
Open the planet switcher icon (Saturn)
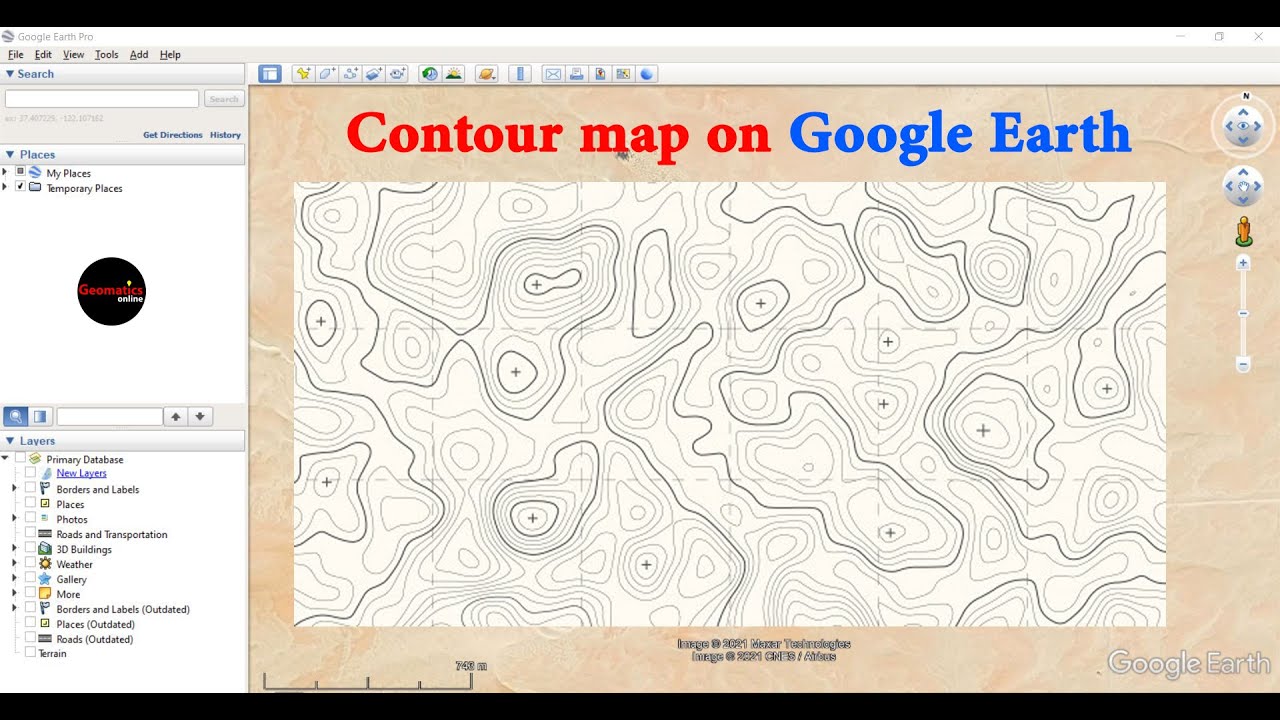486,73
